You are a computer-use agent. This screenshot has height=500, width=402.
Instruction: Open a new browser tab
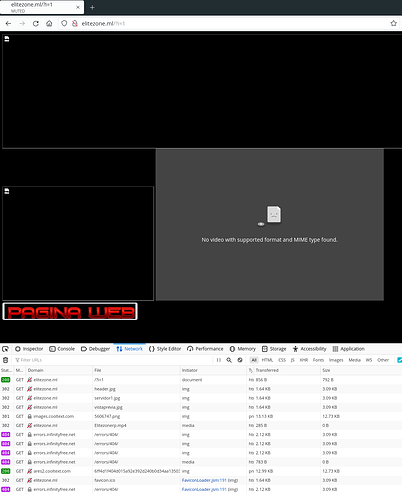tap(92, 7)
